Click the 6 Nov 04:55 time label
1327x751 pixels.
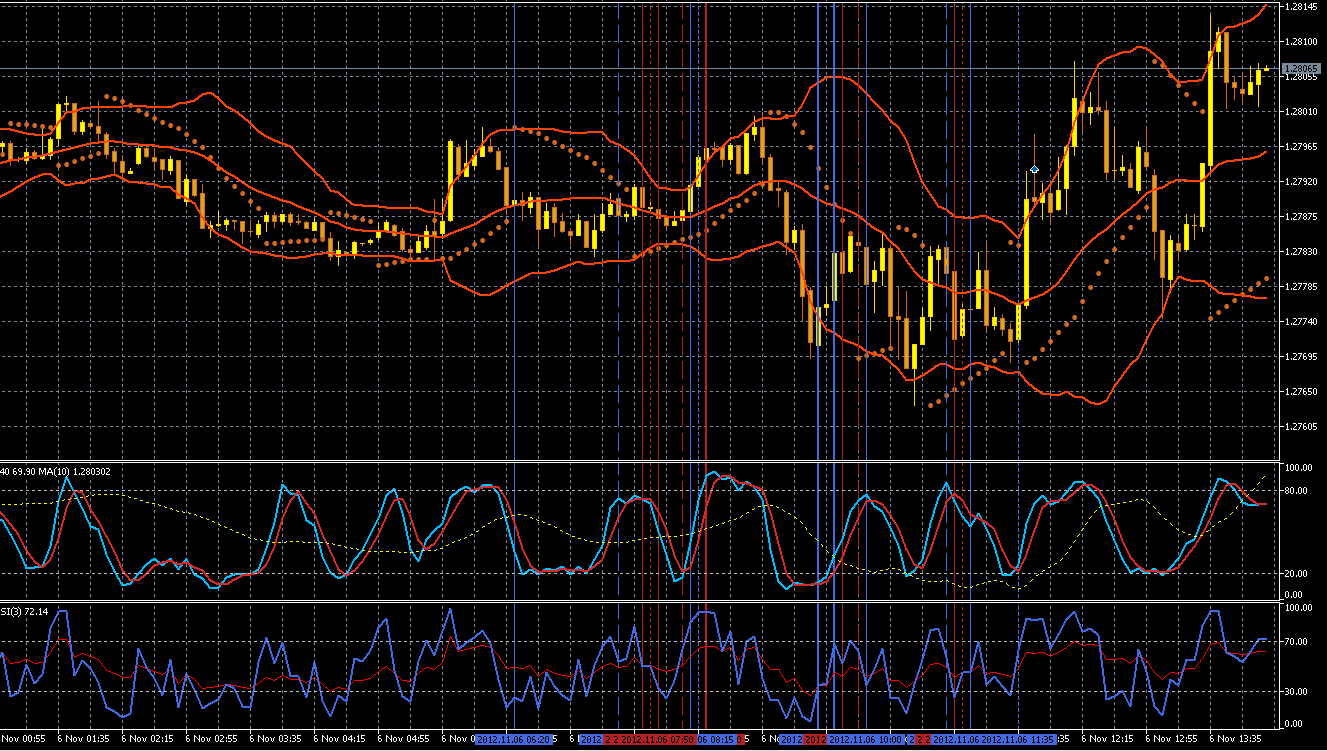tap(403, 739)
